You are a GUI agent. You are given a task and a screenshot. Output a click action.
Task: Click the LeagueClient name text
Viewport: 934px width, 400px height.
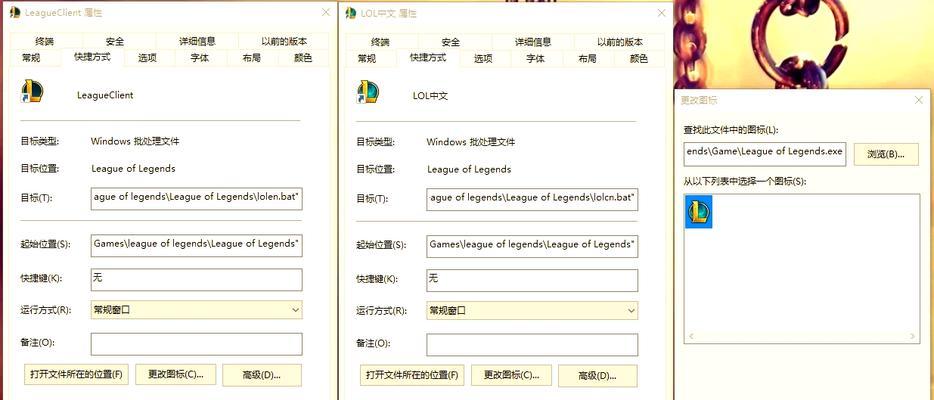pyautogui.click(x=105, y=95)
